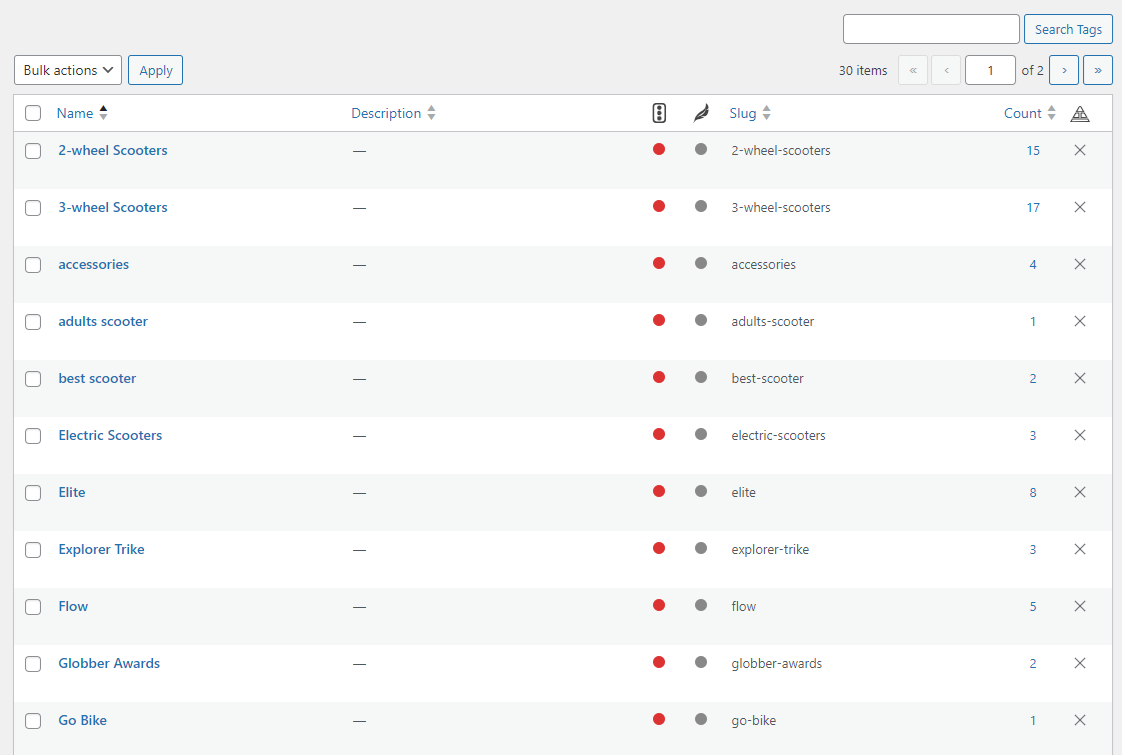The image size is (1122, 755).
Task: Sort tags by the Slug column
Action: pos(750,113)
